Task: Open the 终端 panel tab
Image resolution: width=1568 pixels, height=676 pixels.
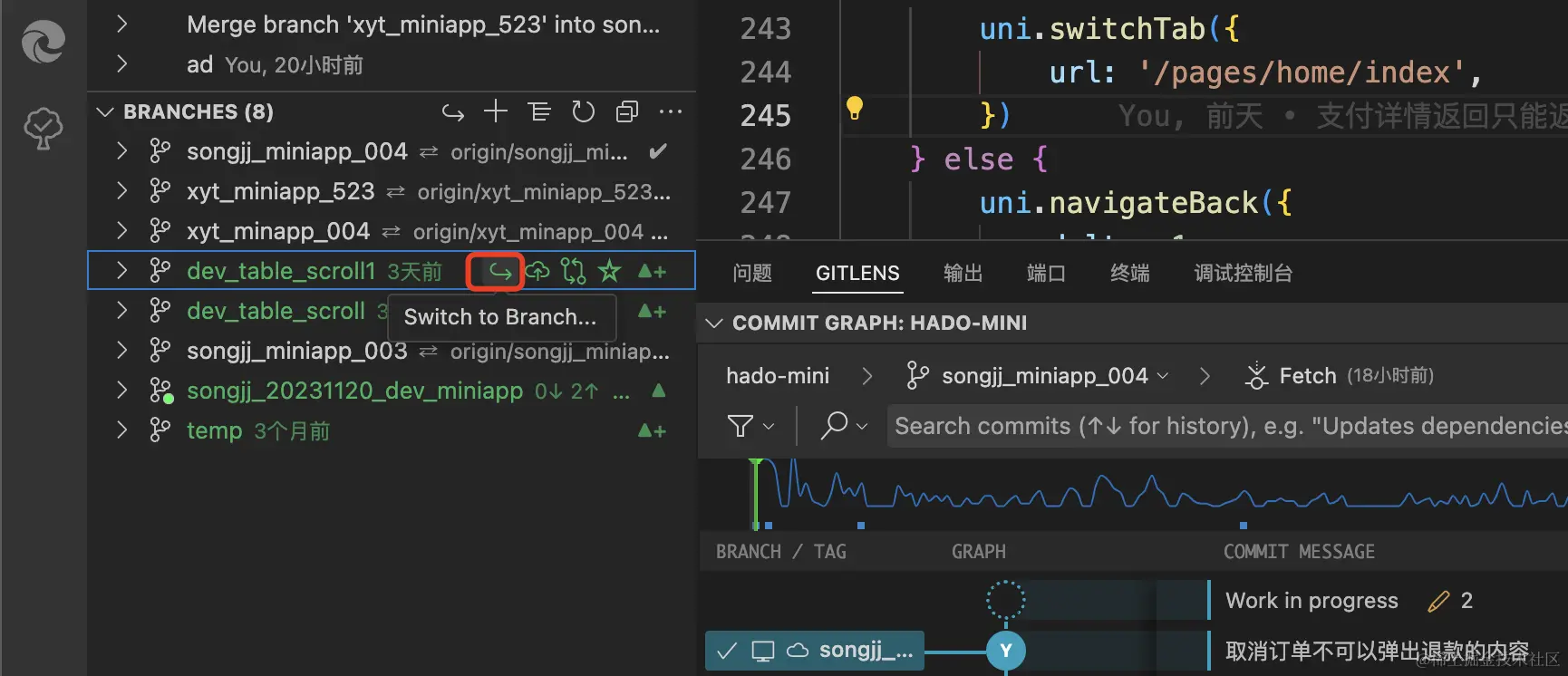Action: tap(1129, 273)
